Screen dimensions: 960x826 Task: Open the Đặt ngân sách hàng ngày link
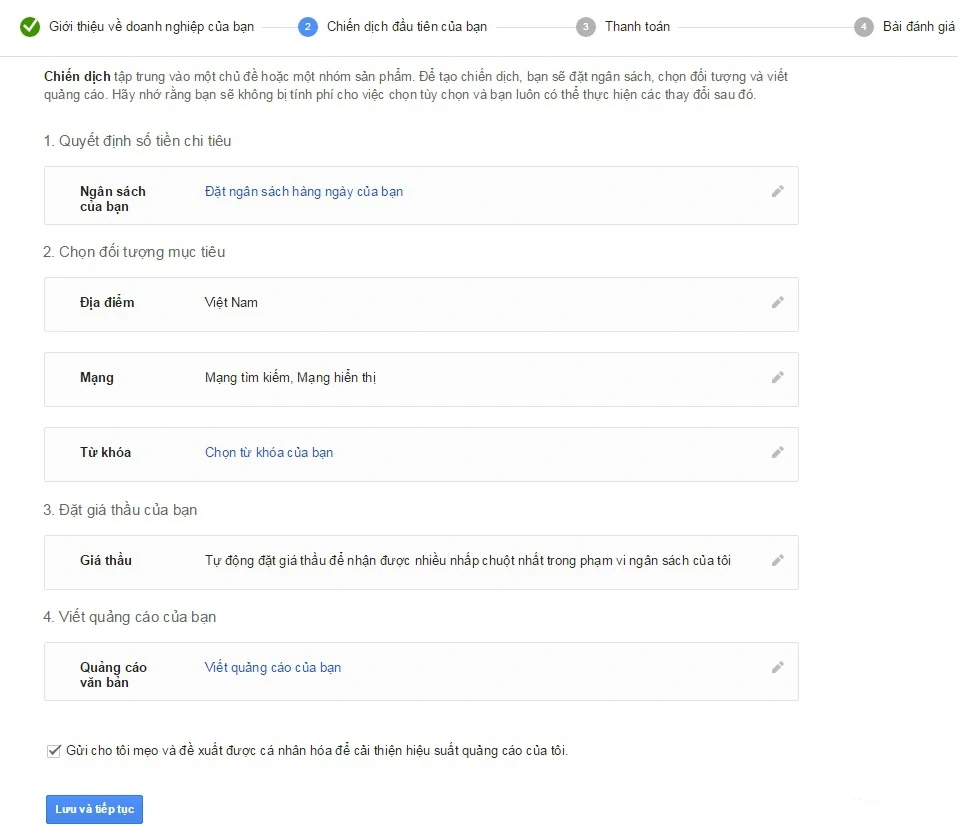304,191
